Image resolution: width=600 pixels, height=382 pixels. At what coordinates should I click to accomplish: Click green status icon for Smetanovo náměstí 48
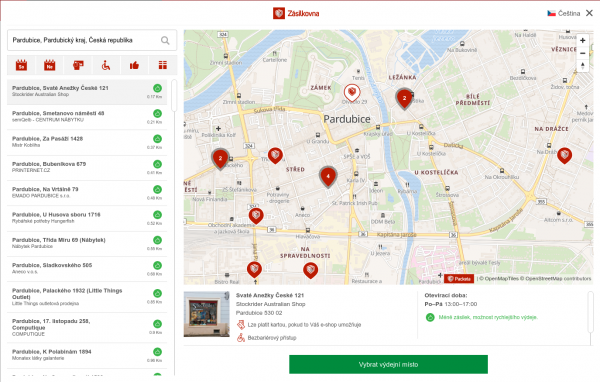coord(157,113)
